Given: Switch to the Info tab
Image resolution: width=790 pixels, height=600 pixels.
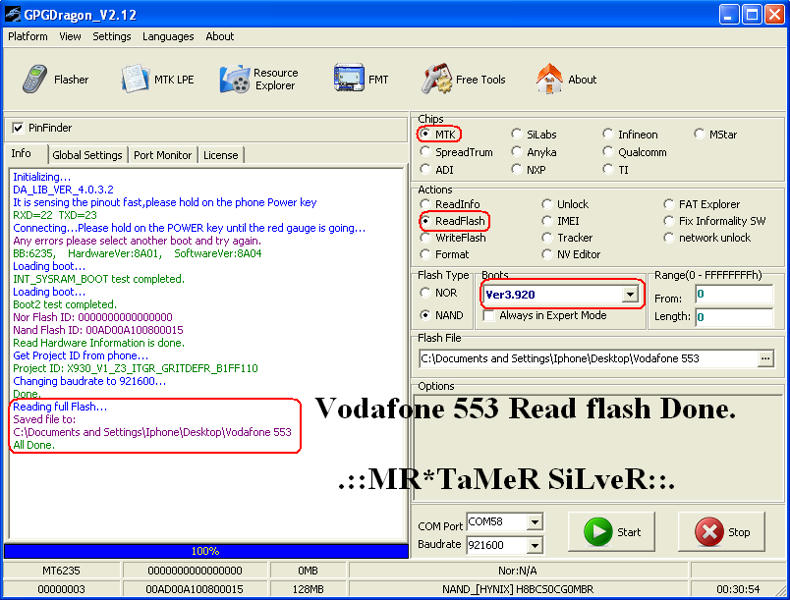Looking at the screenshot, I should click(x=22, y=153).
